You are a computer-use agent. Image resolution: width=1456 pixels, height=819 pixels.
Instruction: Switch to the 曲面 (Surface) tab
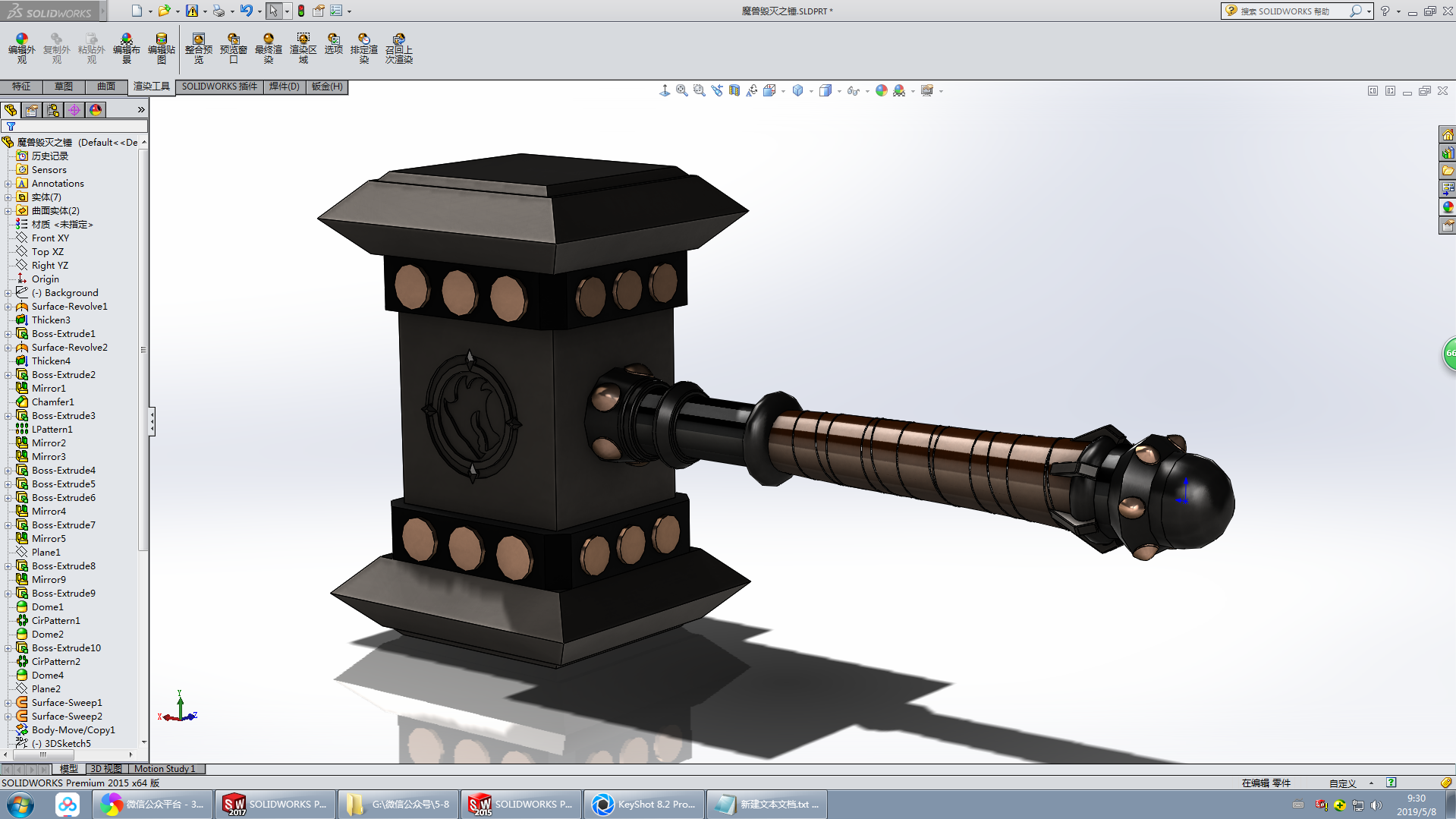click(x=106, y=87)
